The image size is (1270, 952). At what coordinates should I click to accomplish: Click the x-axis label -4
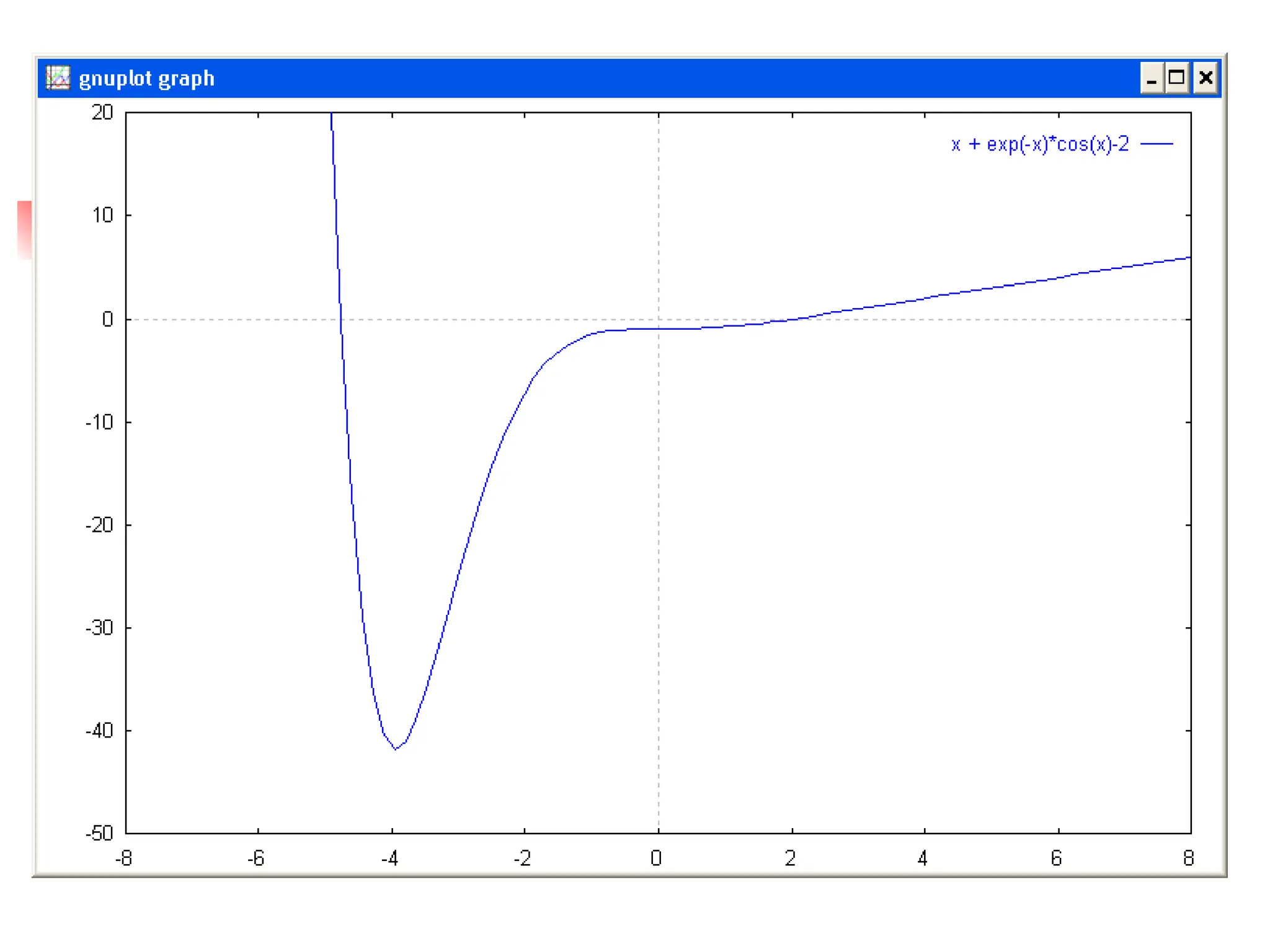389,858
